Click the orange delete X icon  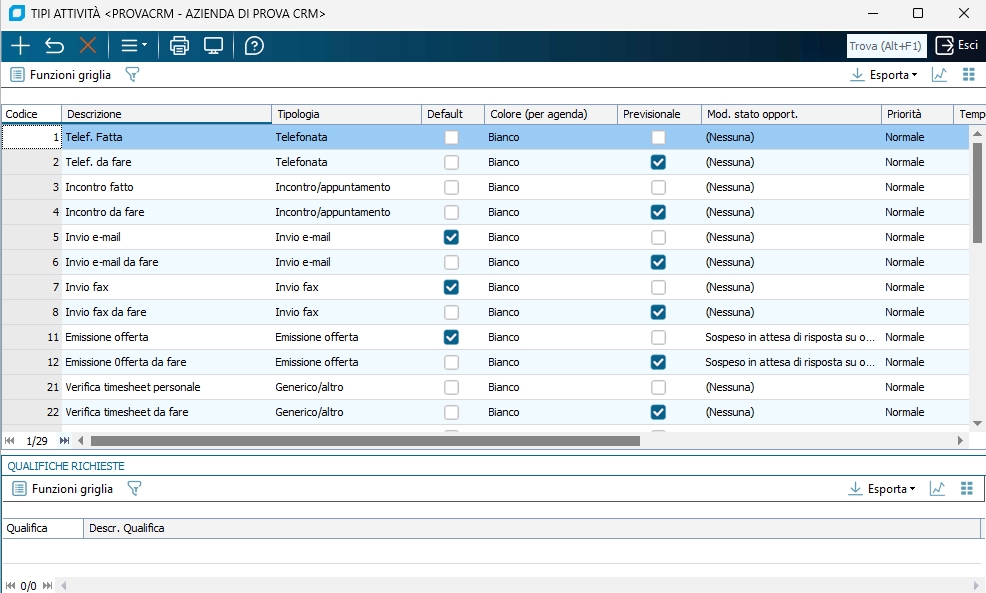(x=88, y=46)
